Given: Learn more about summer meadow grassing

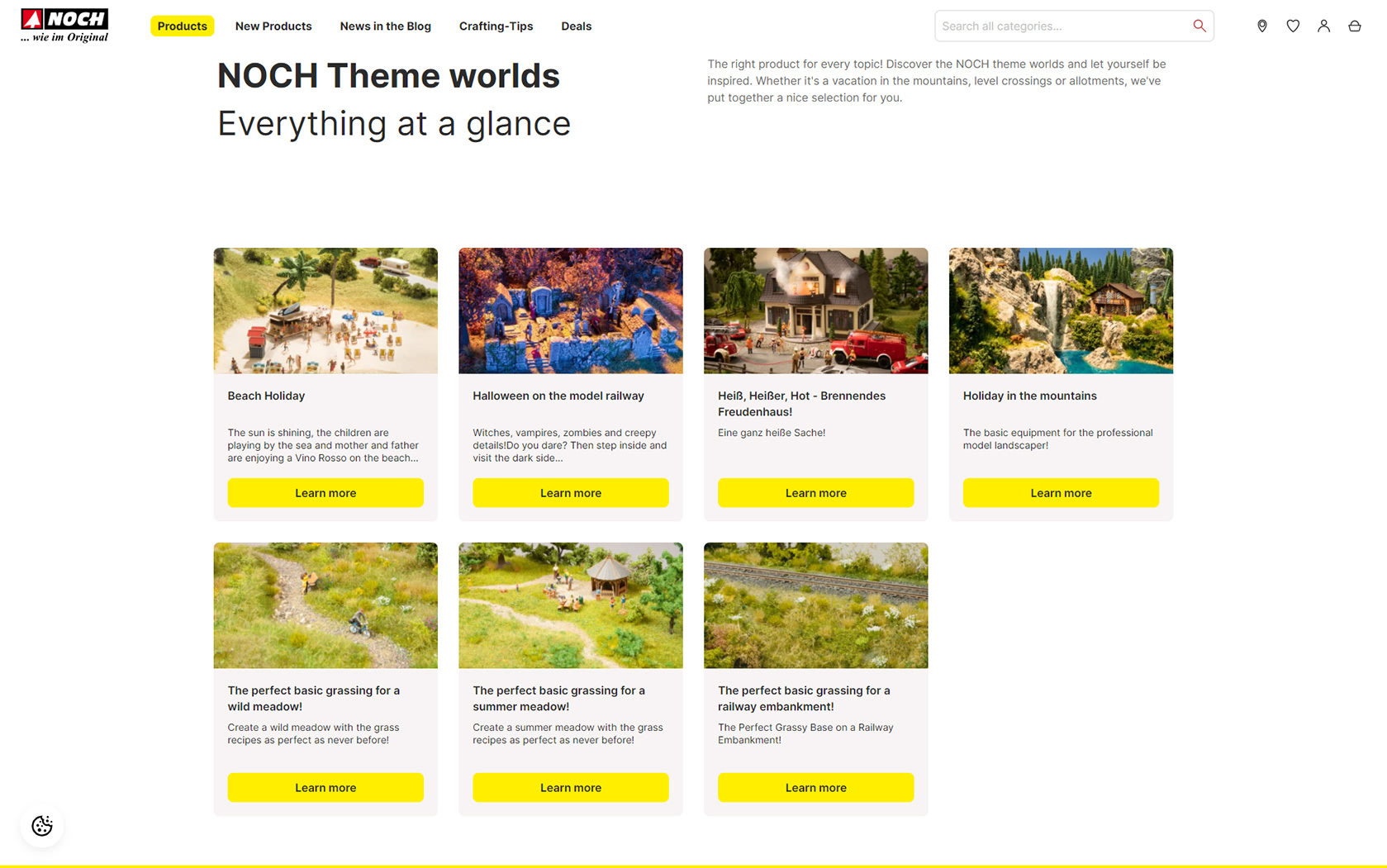Looking at the screenshot, I should click(x=571, y=788).
